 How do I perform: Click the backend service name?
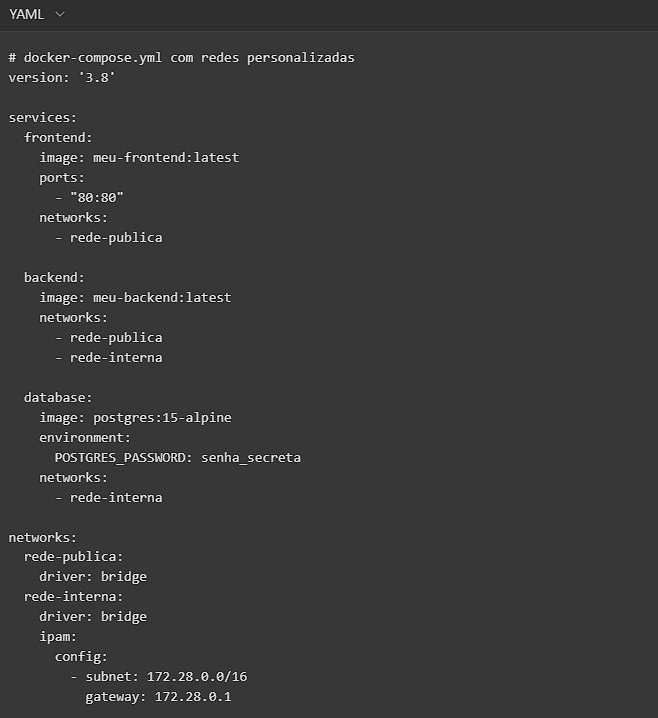[x=55, y=277]
